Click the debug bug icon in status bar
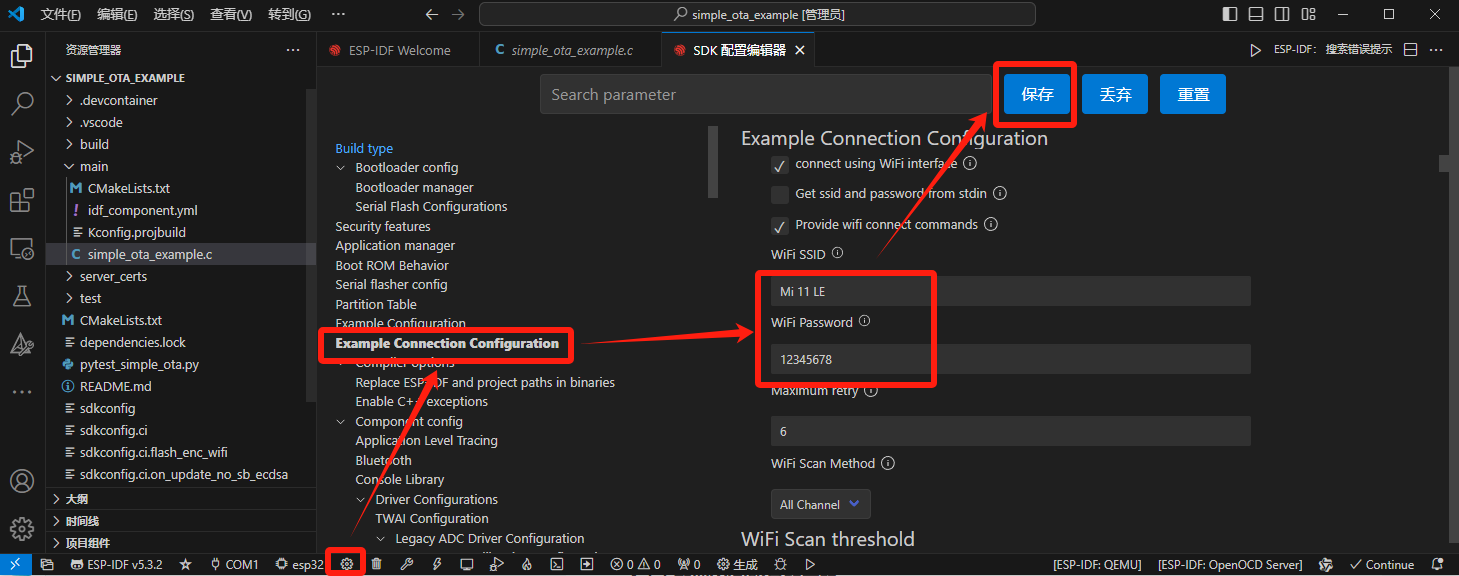This screenshot has height=576, width=1459. (780, 564)
